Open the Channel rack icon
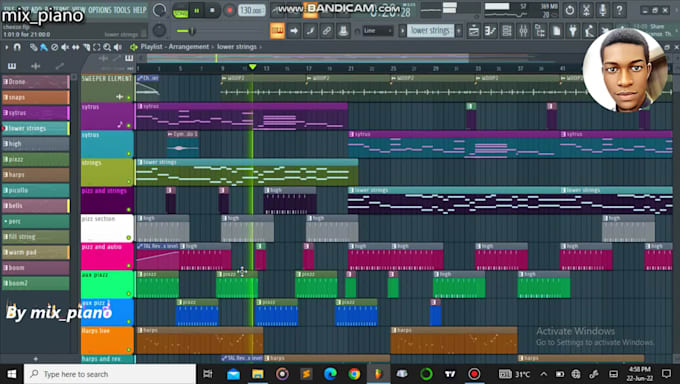The image size is (680, 384). click(507, 31)
